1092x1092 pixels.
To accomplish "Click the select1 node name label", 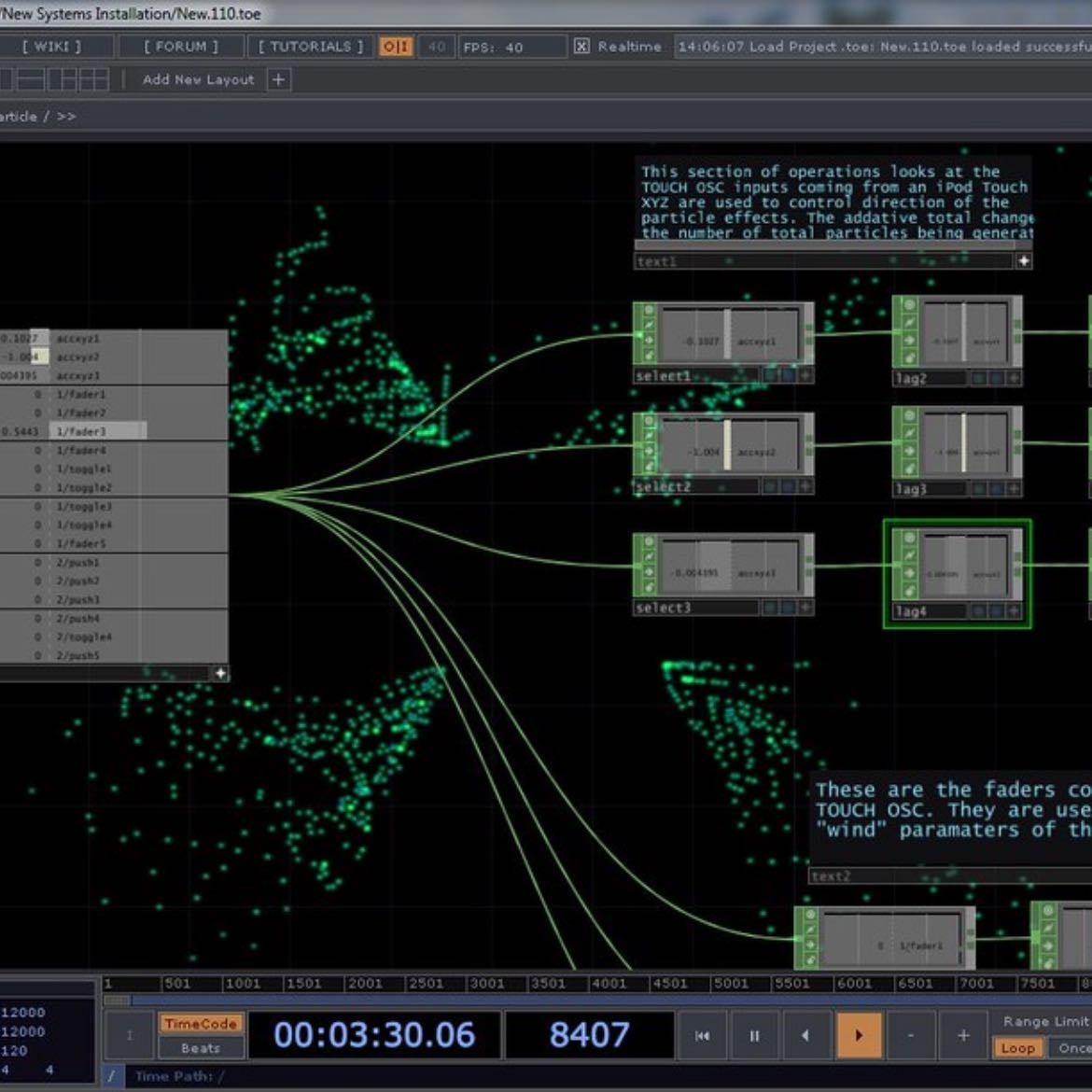I will [663, 376].
